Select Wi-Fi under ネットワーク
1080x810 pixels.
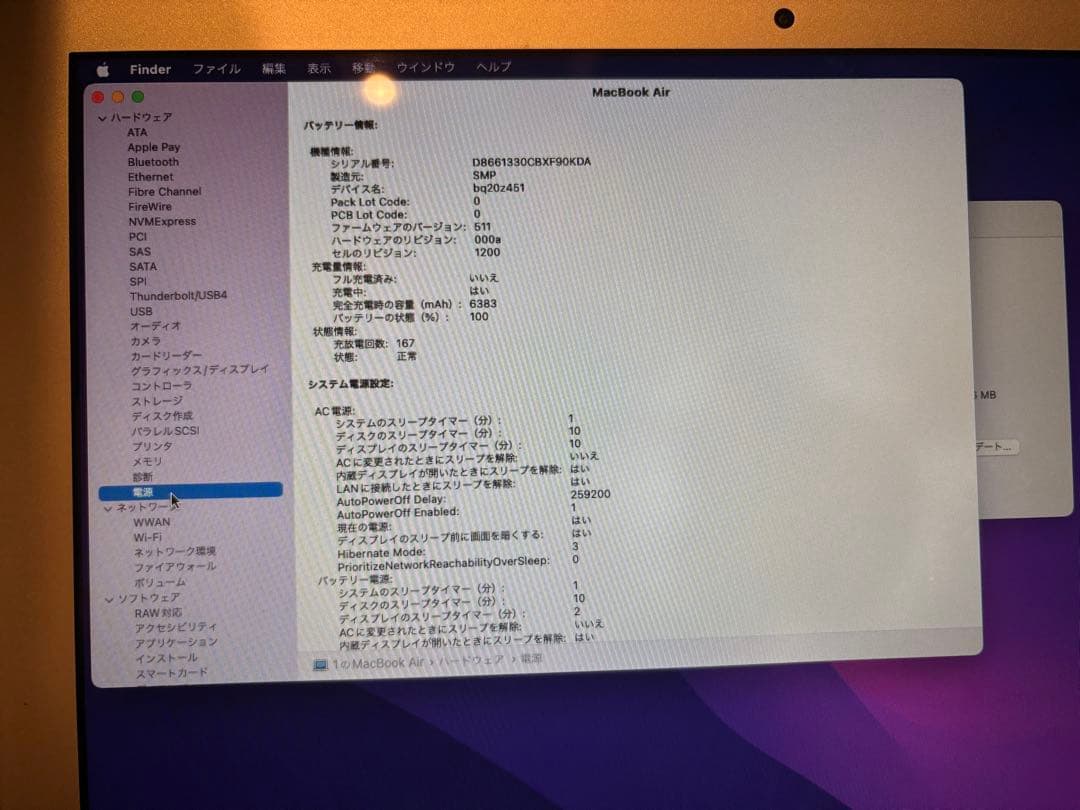point(150,537)
